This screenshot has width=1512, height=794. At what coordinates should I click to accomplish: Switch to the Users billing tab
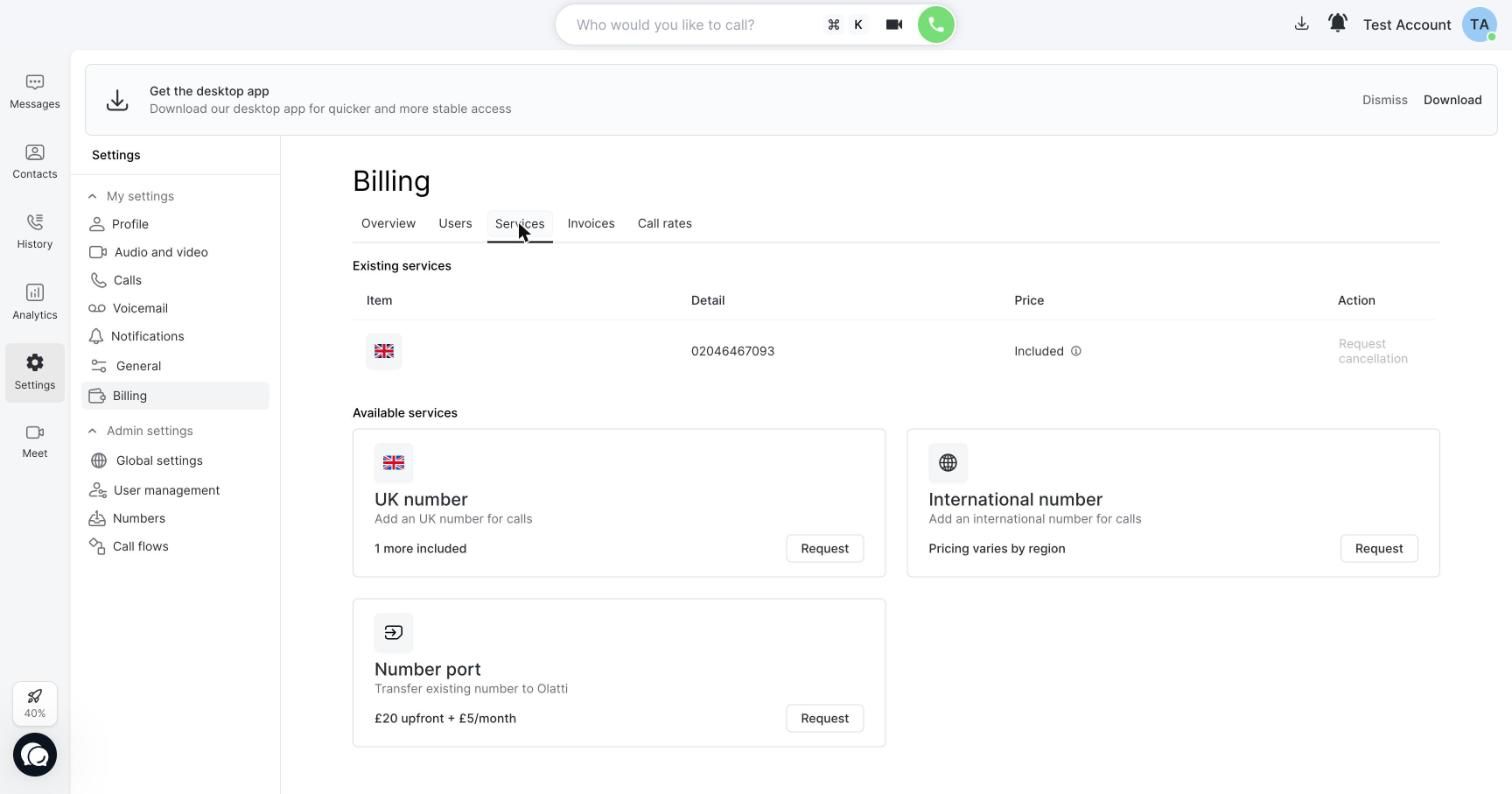(455, 223)
